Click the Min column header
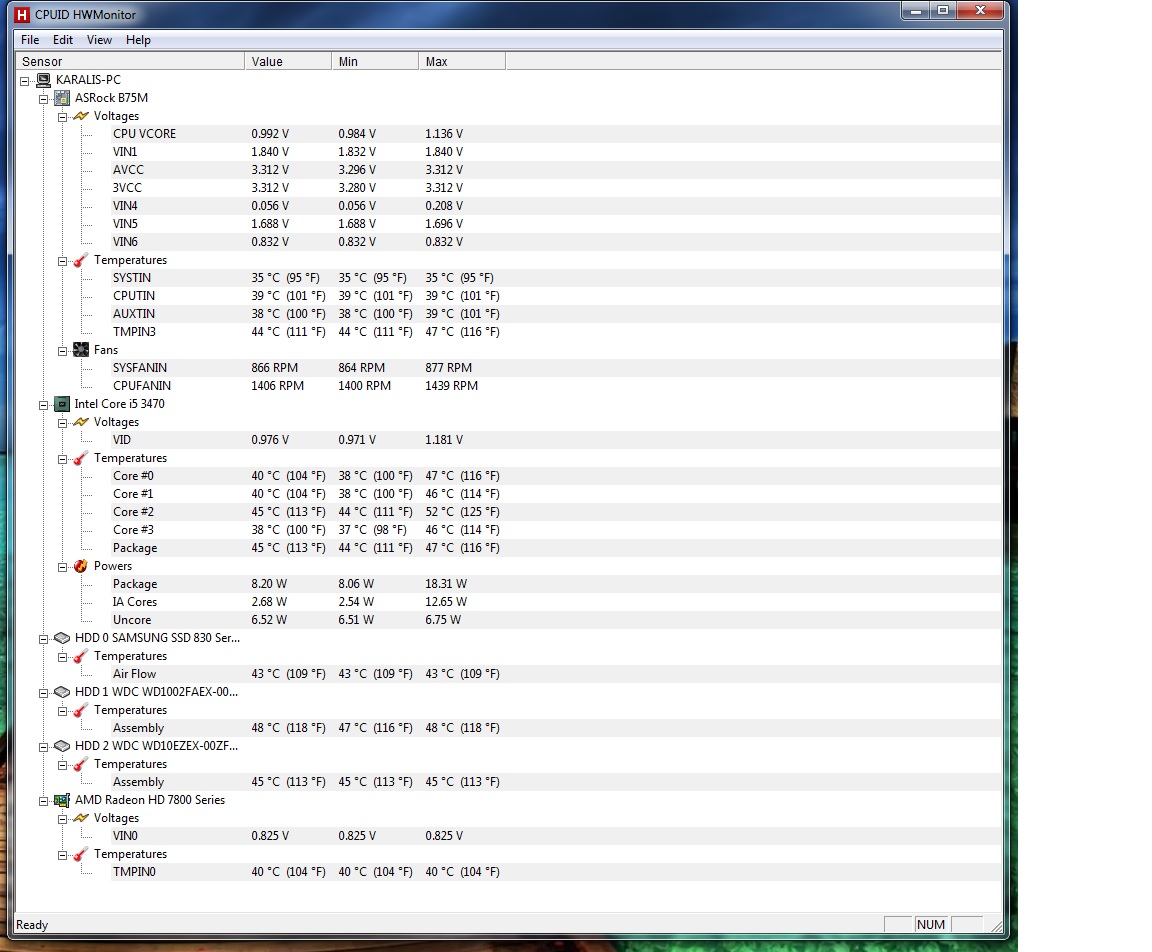 click(375, 61)
